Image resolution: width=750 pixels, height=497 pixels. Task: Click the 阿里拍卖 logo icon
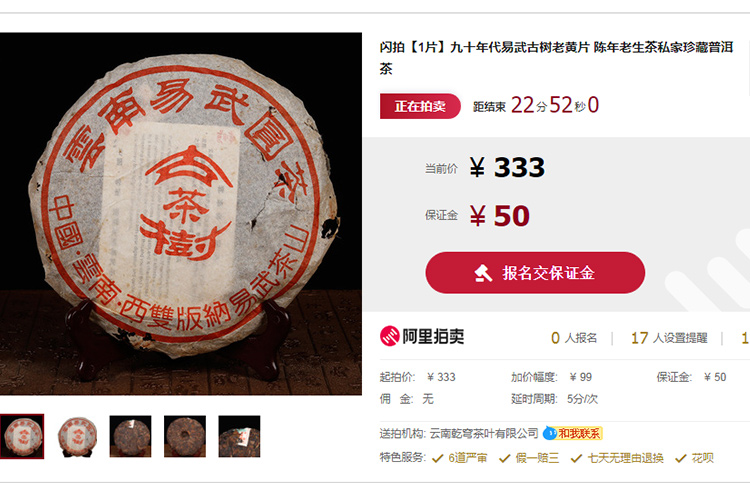point(389,336)
